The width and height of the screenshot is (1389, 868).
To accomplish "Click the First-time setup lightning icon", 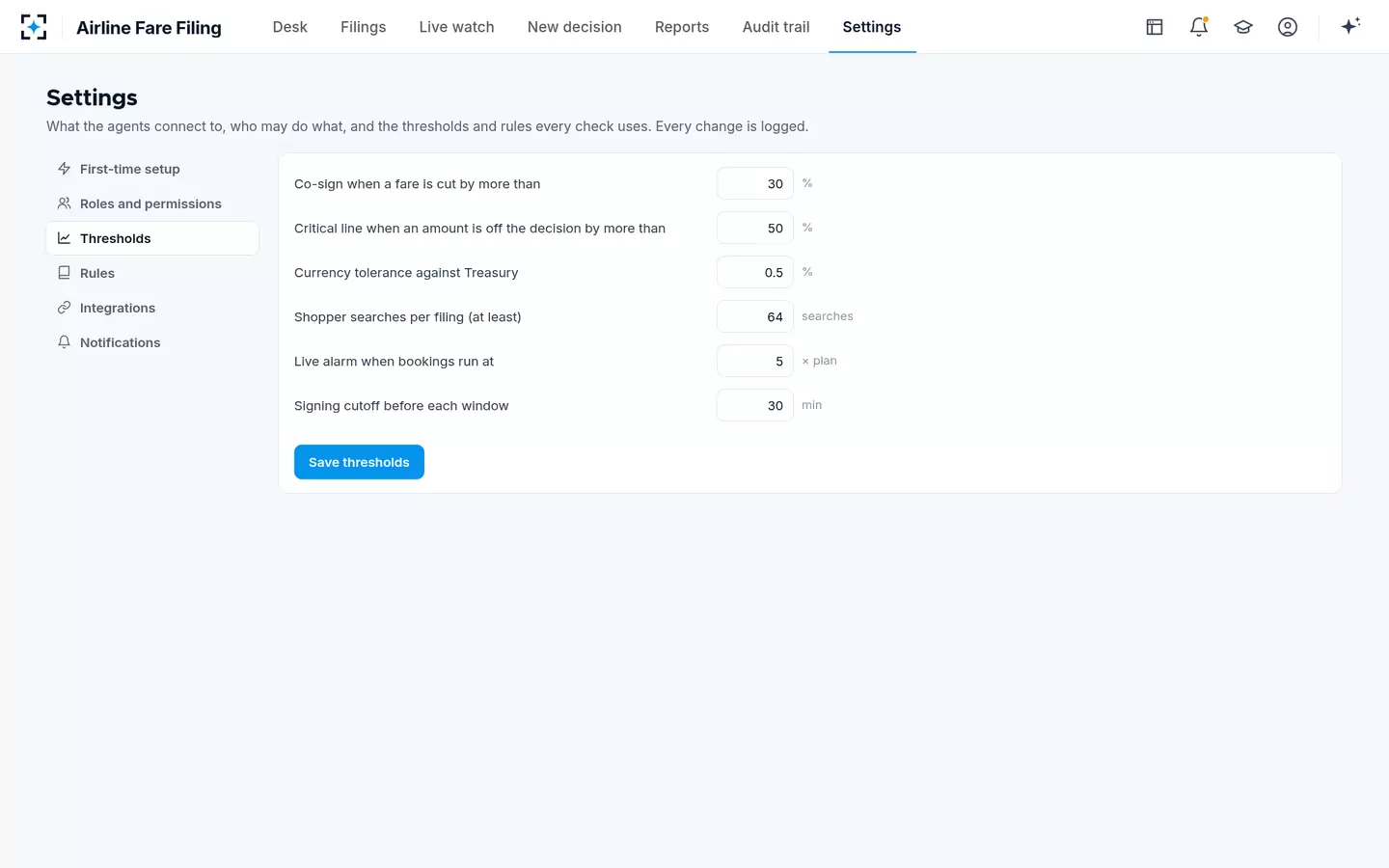I will 64,169.
